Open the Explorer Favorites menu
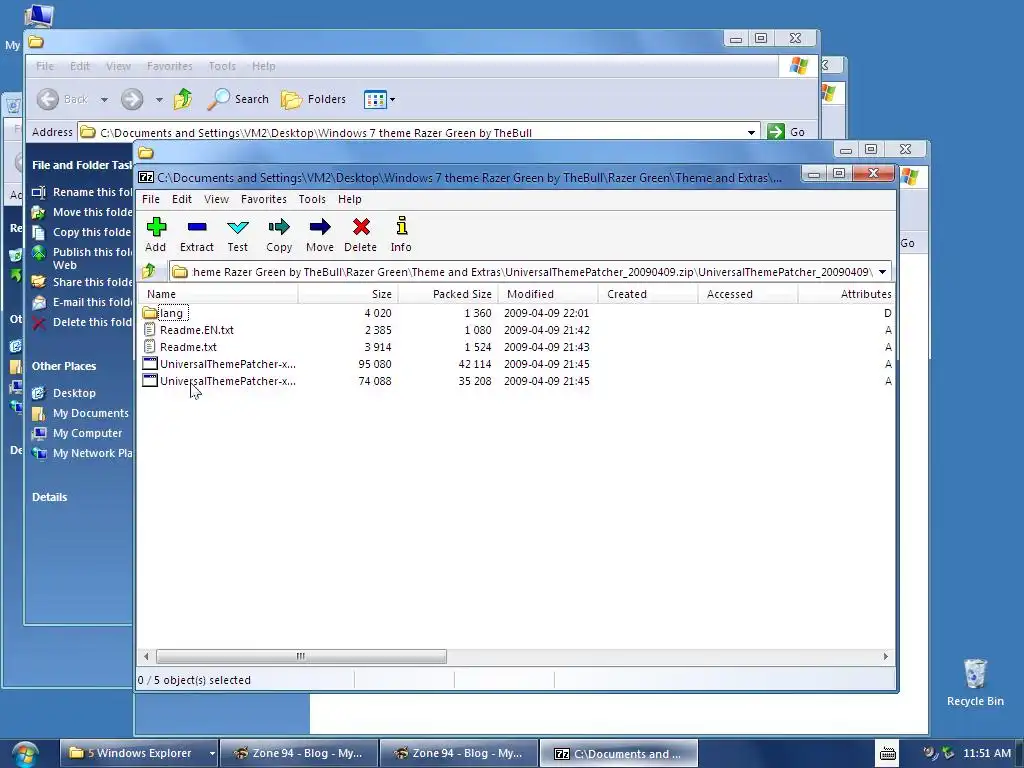Viewport: 1024px width, 768px height. click(170, 66)
